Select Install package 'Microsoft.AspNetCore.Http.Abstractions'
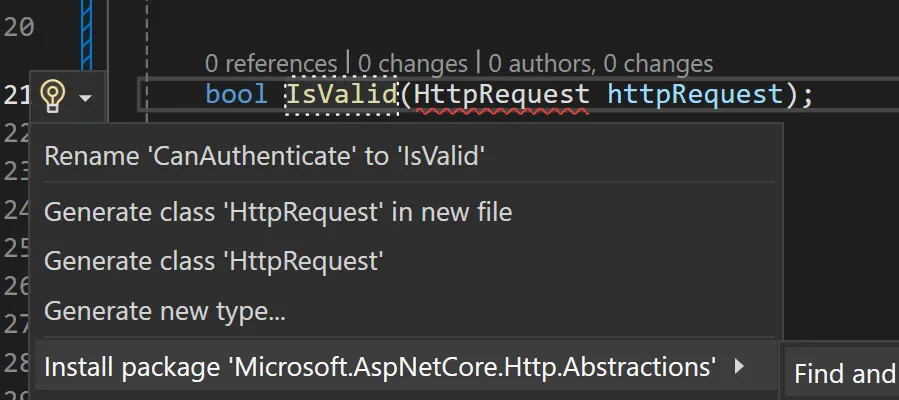The image size is (899, 400). pyautogui.click(x=380, y=367)
